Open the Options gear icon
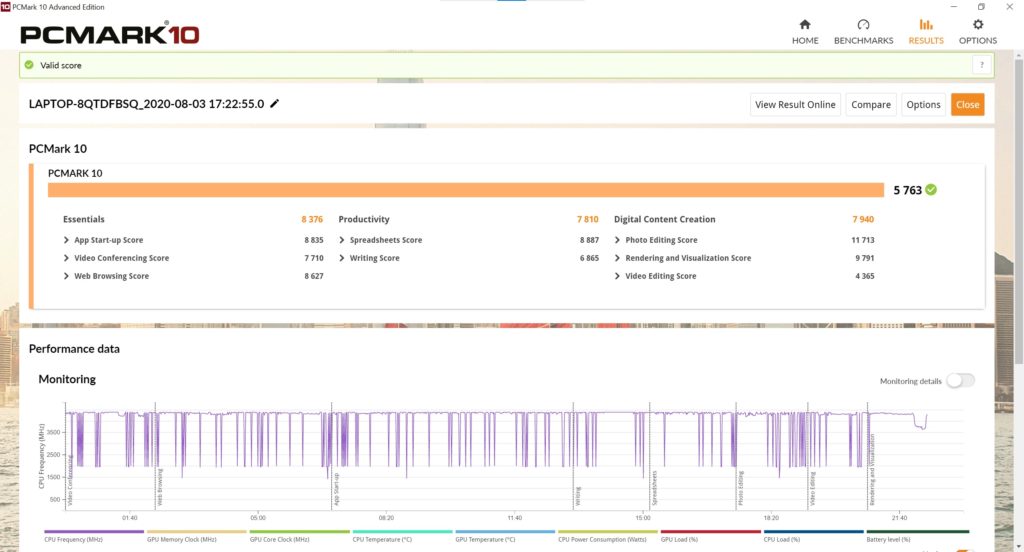This screenshot has height=552, width=1024. pyautogui.click(x=977, y=25)
